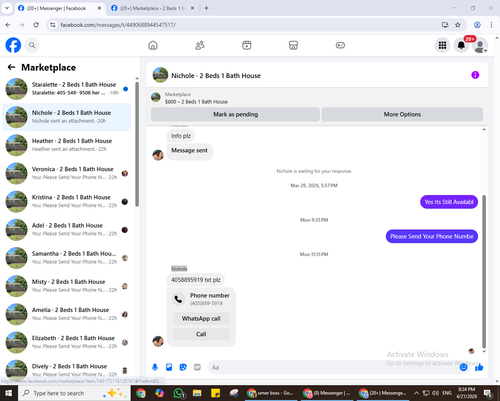Send a thumbs-up like

click(x=479, y=367)
